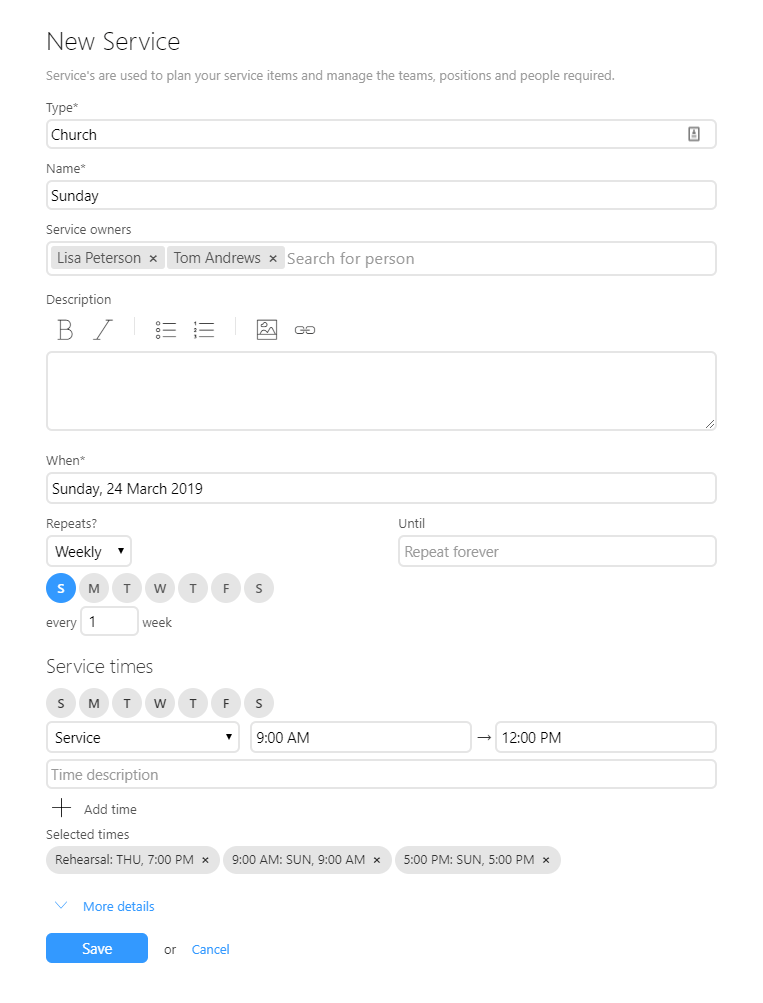Open the Service time type dropdown
This screenshot has height=1003, width=763.
[x=143, y=738]
